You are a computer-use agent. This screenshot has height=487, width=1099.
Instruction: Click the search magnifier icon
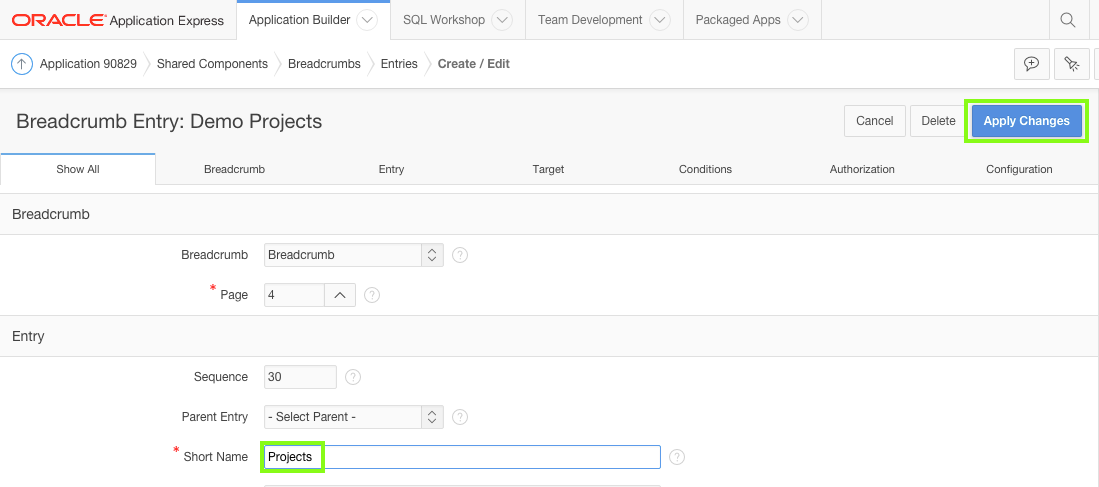pyautogui.click(x=1068, y=20)
